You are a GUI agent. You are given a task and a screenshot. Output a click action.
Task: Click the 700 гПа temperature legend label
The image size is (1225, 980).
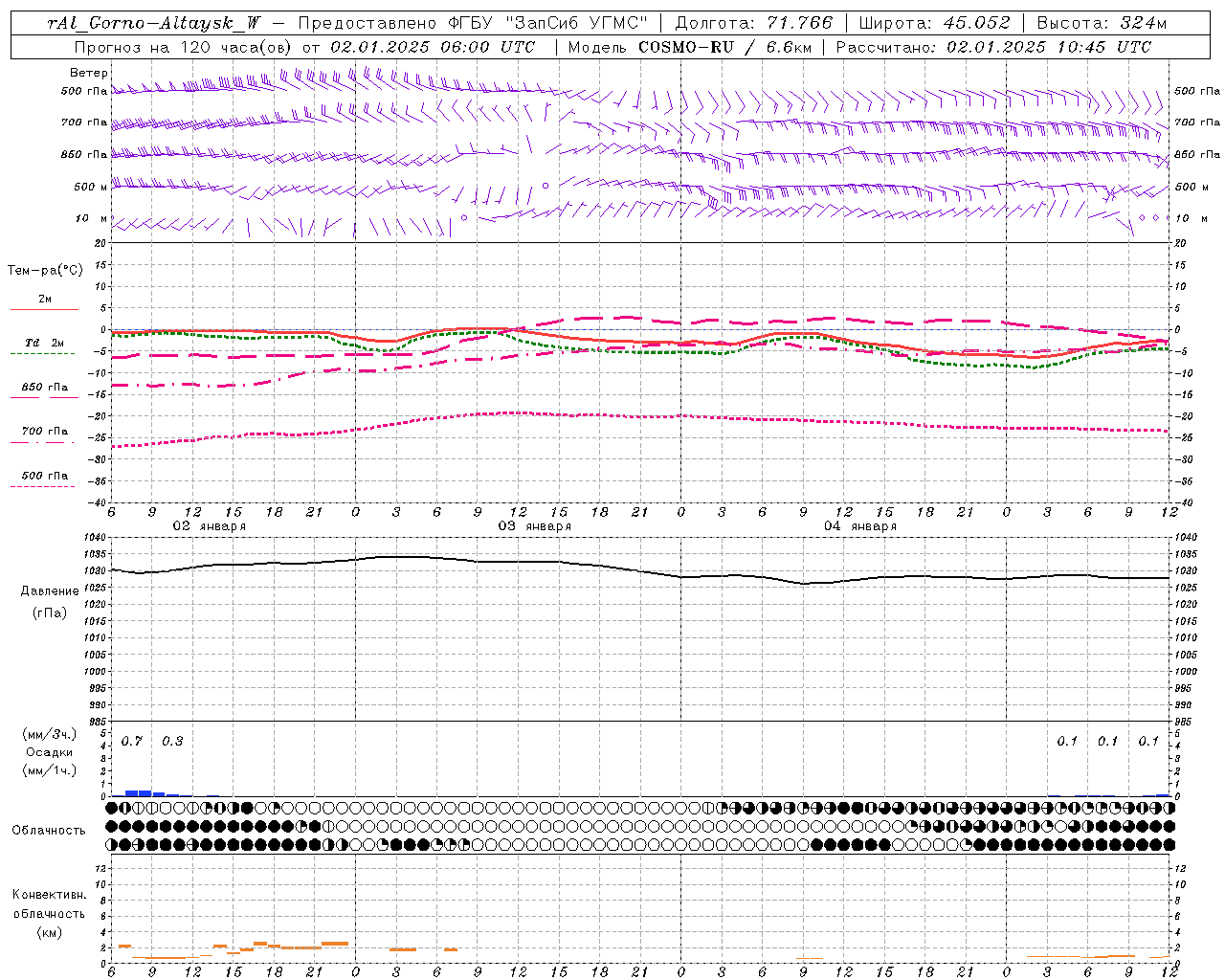coord(45,432)
